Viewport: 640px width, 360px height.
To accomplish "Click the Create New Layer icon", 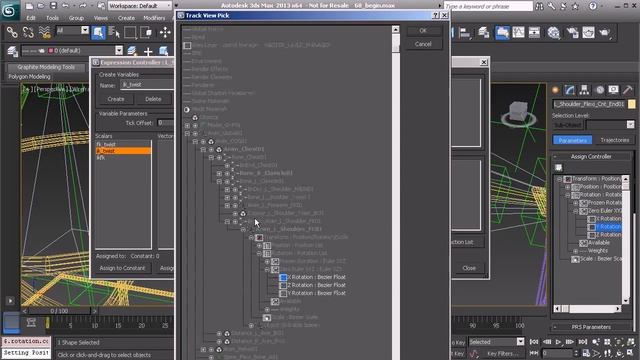I will click(x=132, y=51).
